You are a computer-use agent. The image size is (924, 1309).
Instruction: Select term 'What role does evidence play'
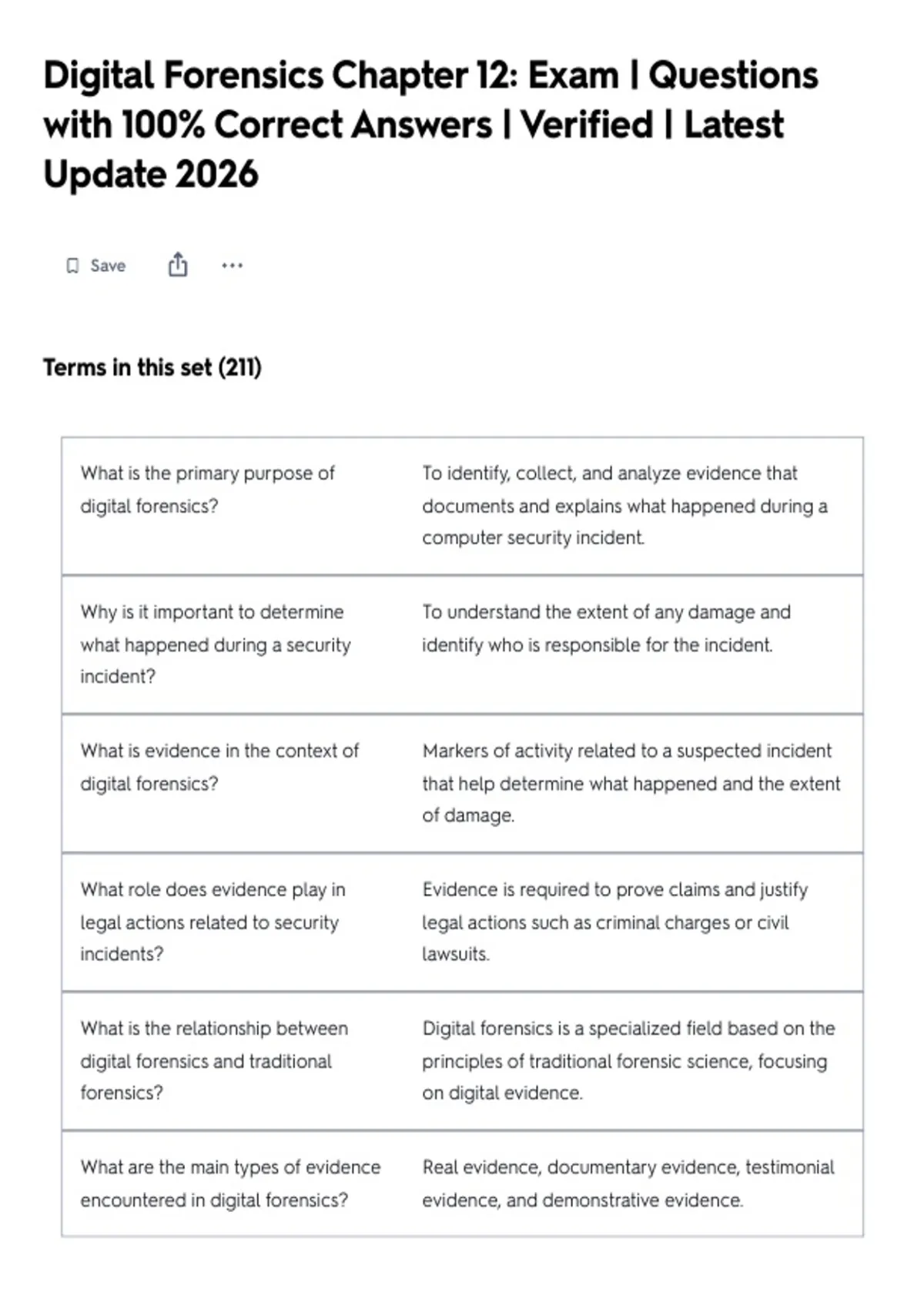pos(213,922)
